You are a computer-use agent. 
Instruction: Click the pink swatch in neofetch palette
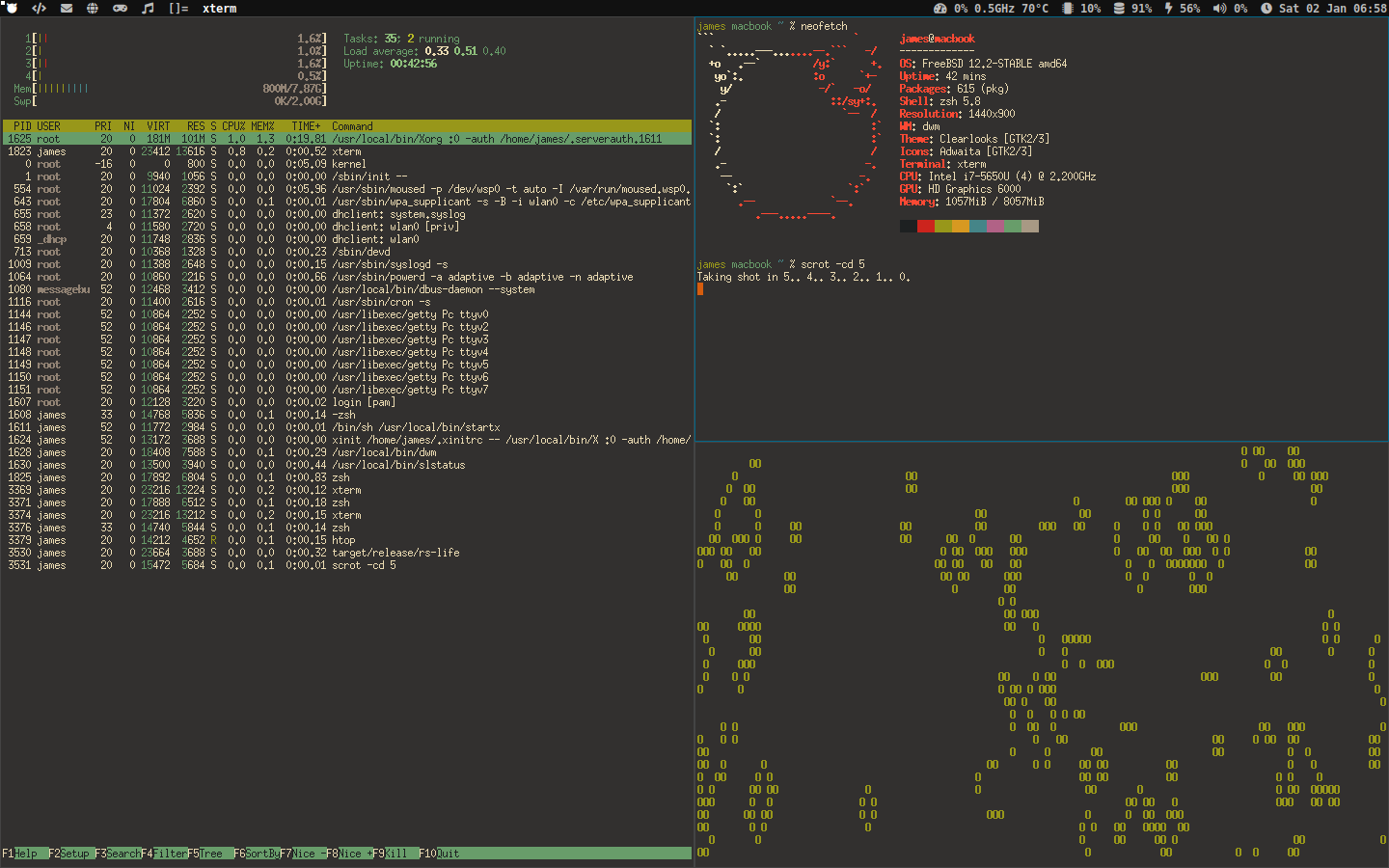tap(995, 227)
